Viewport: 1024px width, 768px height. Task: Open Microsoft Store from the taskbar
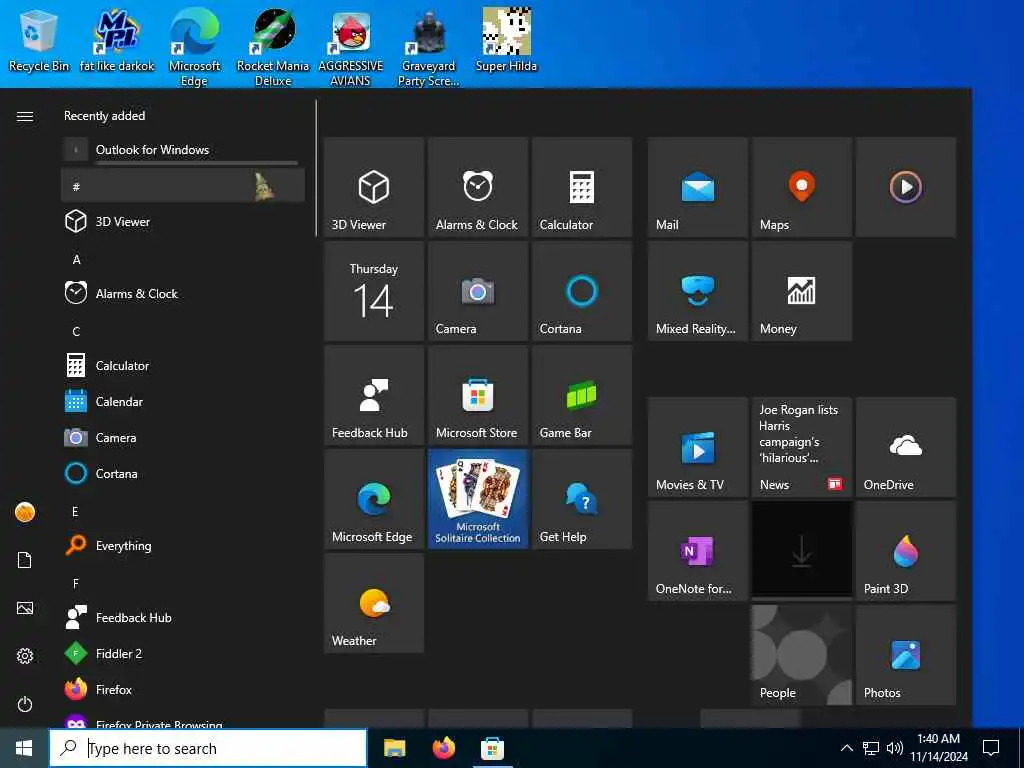(492, 748)
